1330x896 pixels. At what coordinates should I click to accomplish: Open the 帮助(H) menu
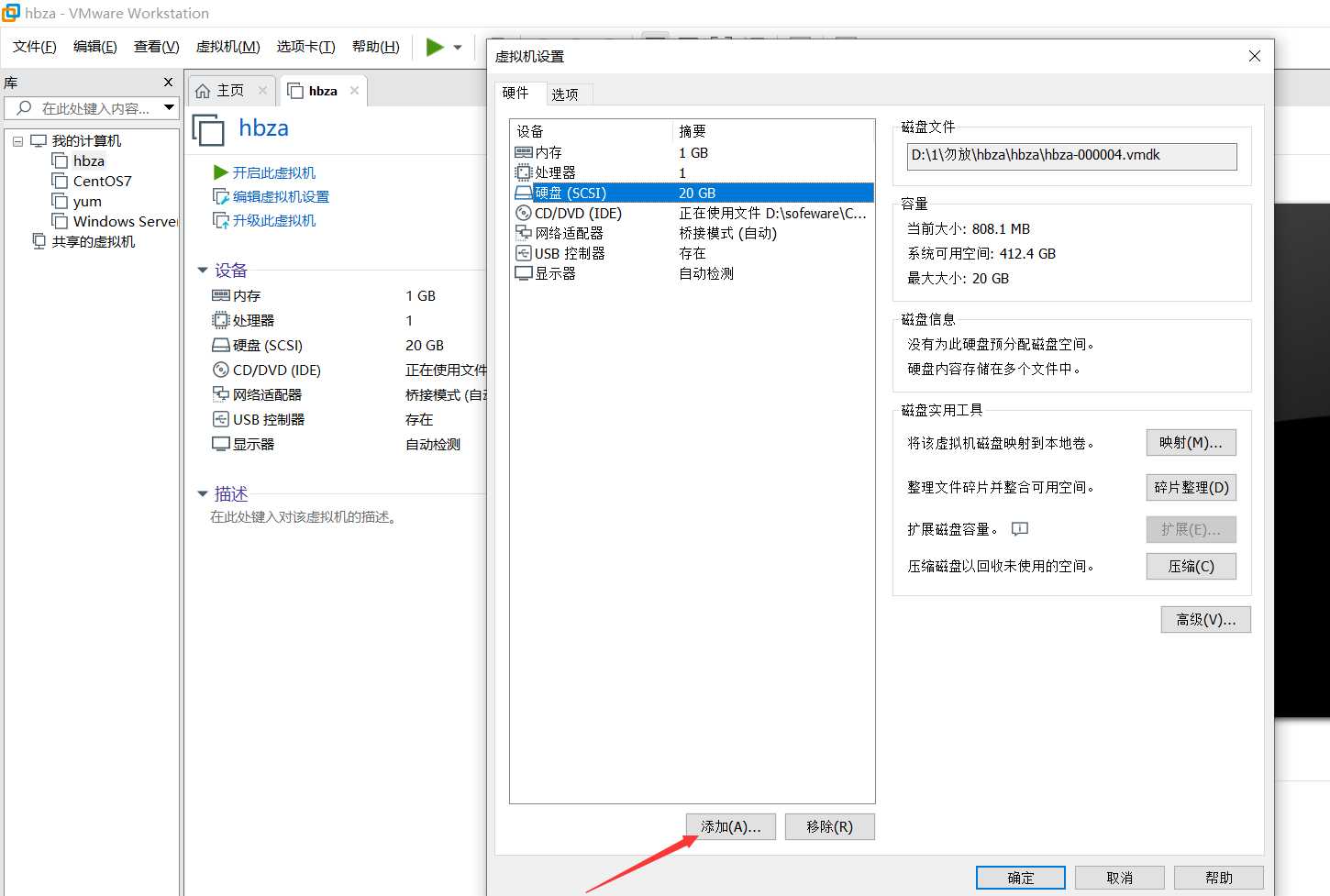376,47
